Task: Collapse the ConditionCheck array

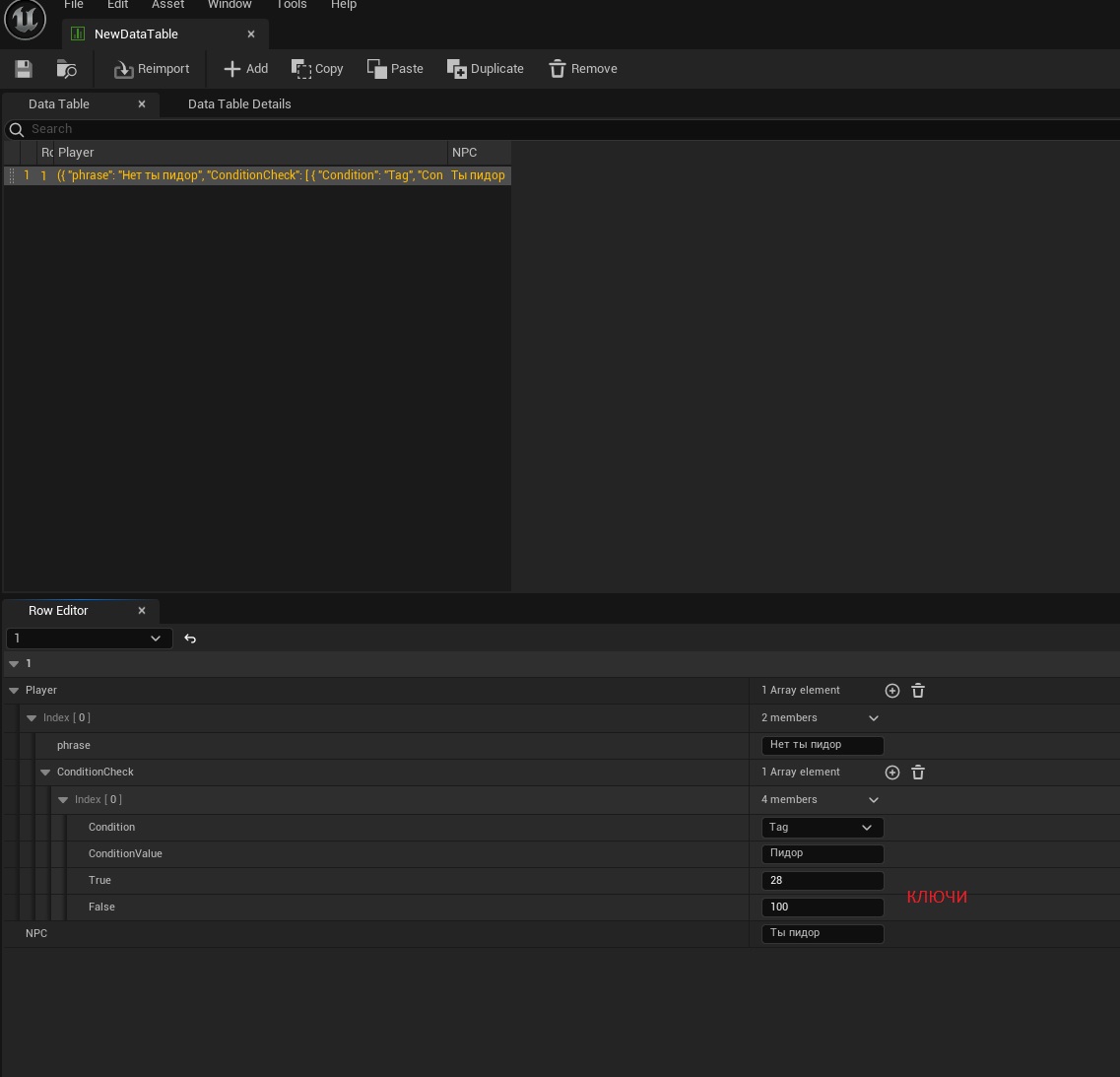Action: (x=45, y=773)
